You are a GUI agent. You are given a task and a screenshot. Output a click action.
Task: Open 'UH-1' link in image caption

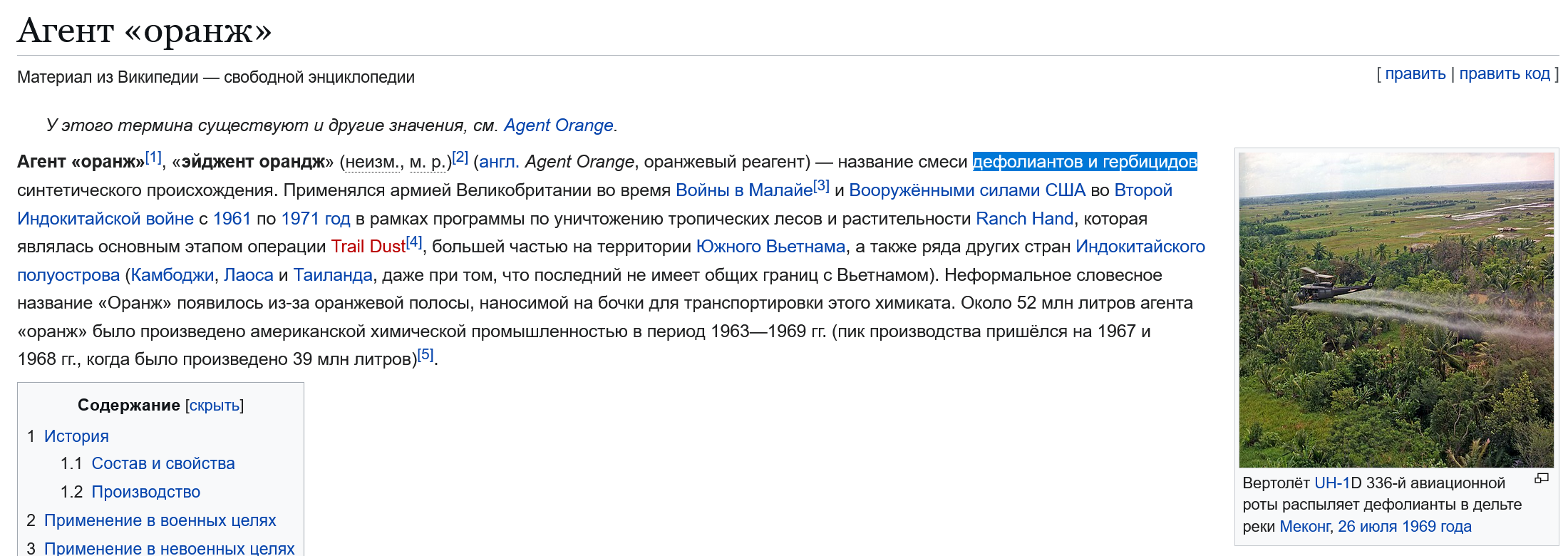(1332, 483)
